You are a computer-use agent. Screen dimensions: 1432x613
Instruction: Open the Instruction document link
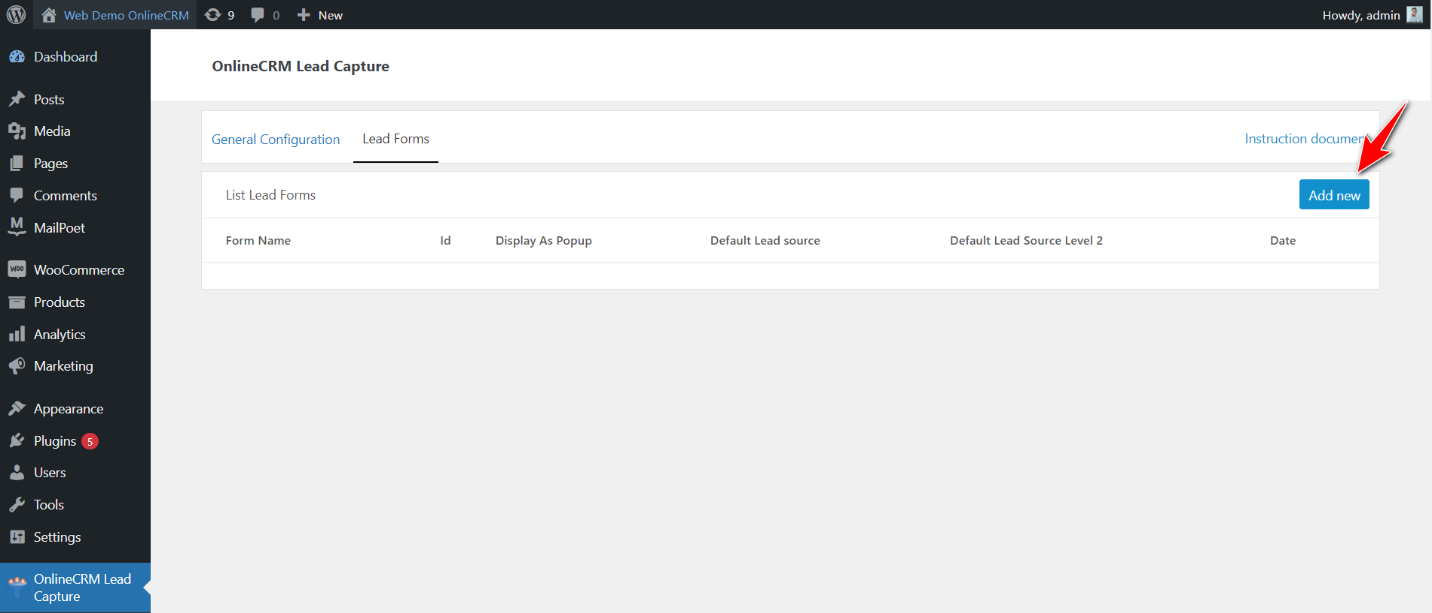[1305, 138]
